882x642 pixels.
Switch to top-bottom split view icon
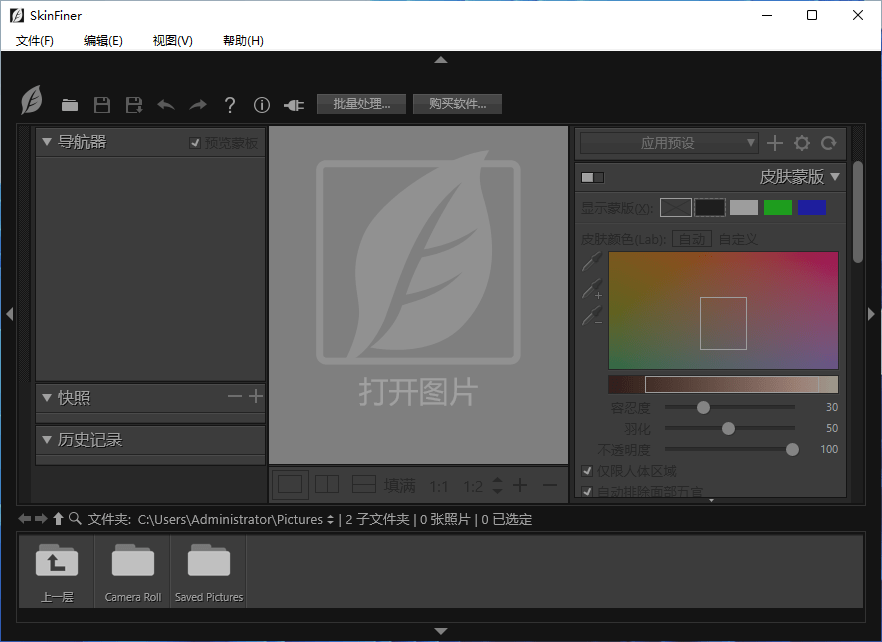363,484
